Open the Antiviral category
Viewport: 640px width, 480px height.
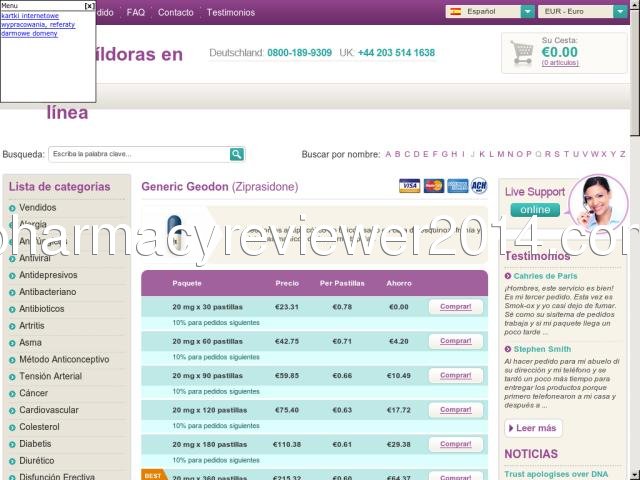(x=35, y=258)
